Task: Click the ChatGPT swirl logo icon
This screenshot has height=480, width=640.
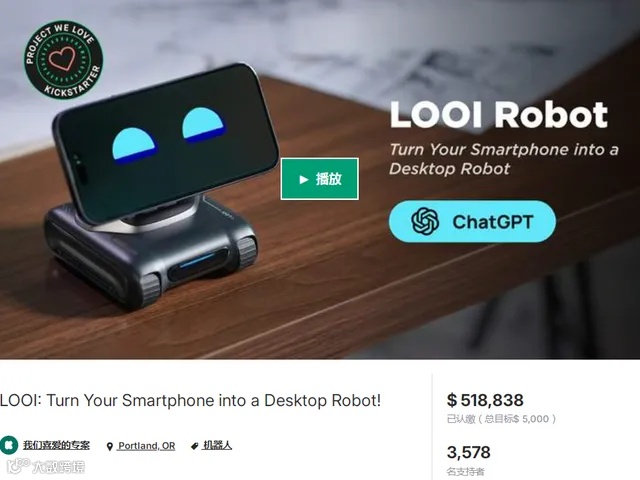Action: tap(425, 221)
